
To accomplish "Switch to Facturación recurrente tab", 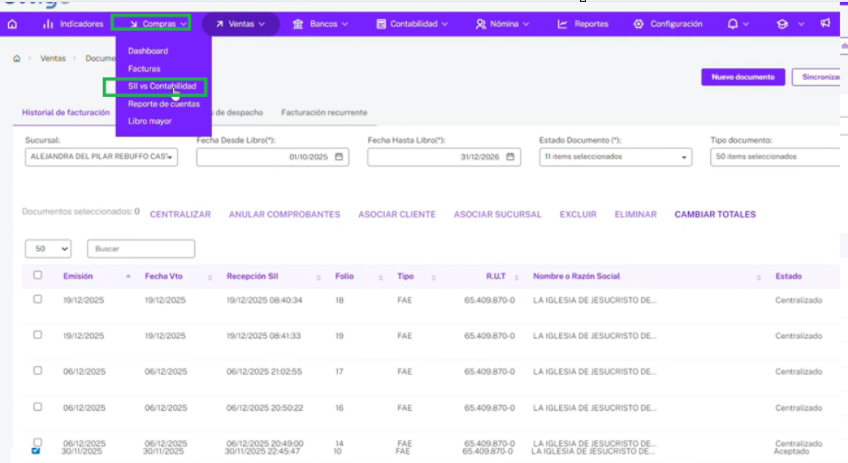I will coord(324,113).
